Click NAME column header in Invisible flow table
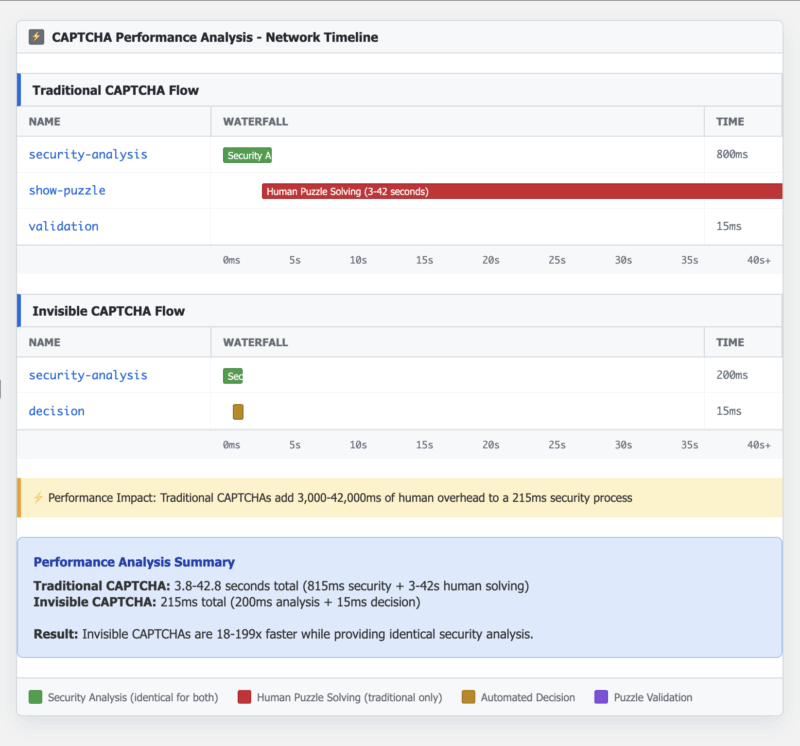 44,342
